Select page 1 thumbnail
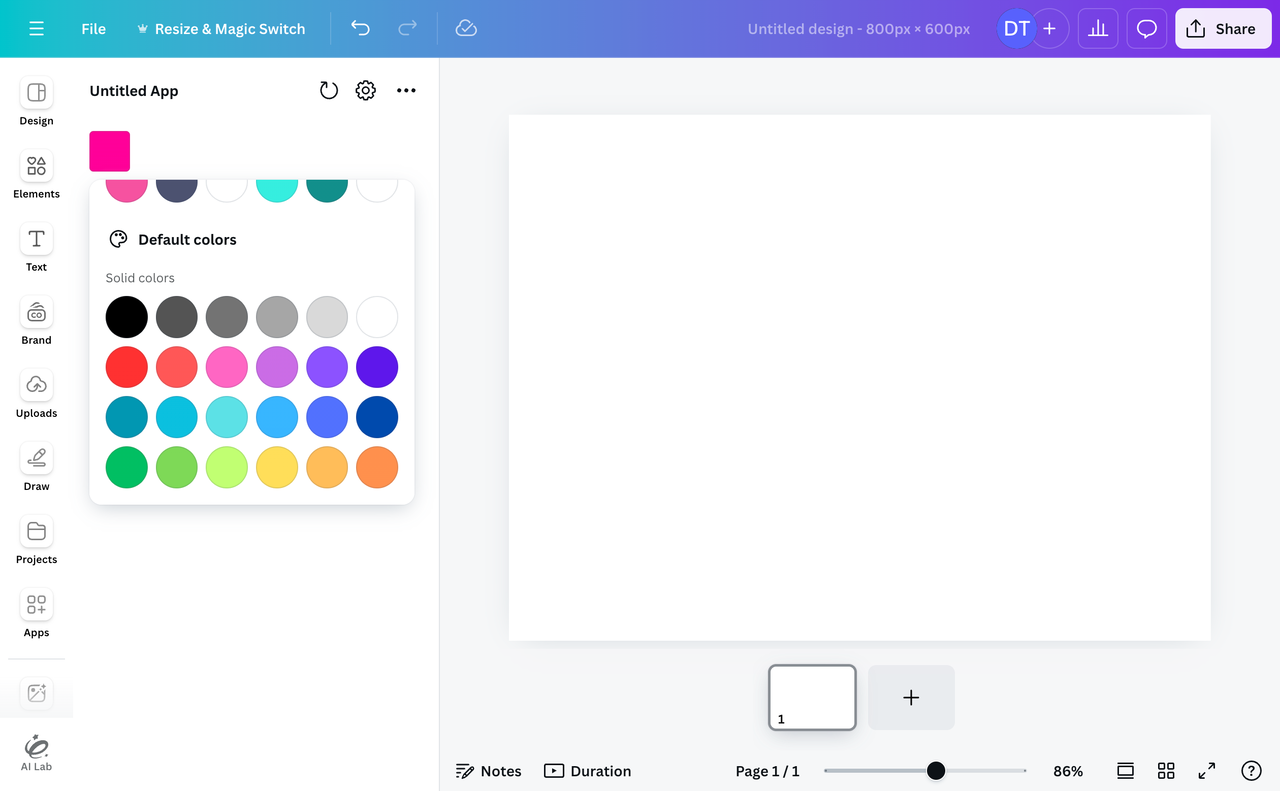1280x791 pixels. click(x=812, y=697)
